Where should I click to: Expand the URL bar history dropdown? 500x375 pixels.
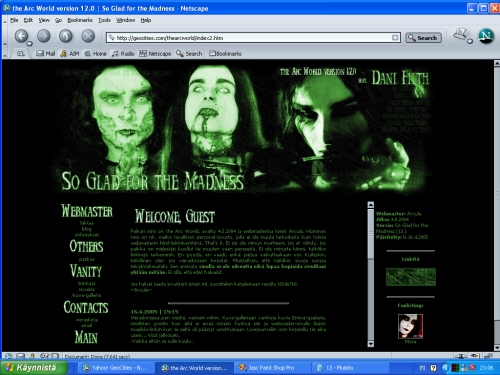coord(395,38)
